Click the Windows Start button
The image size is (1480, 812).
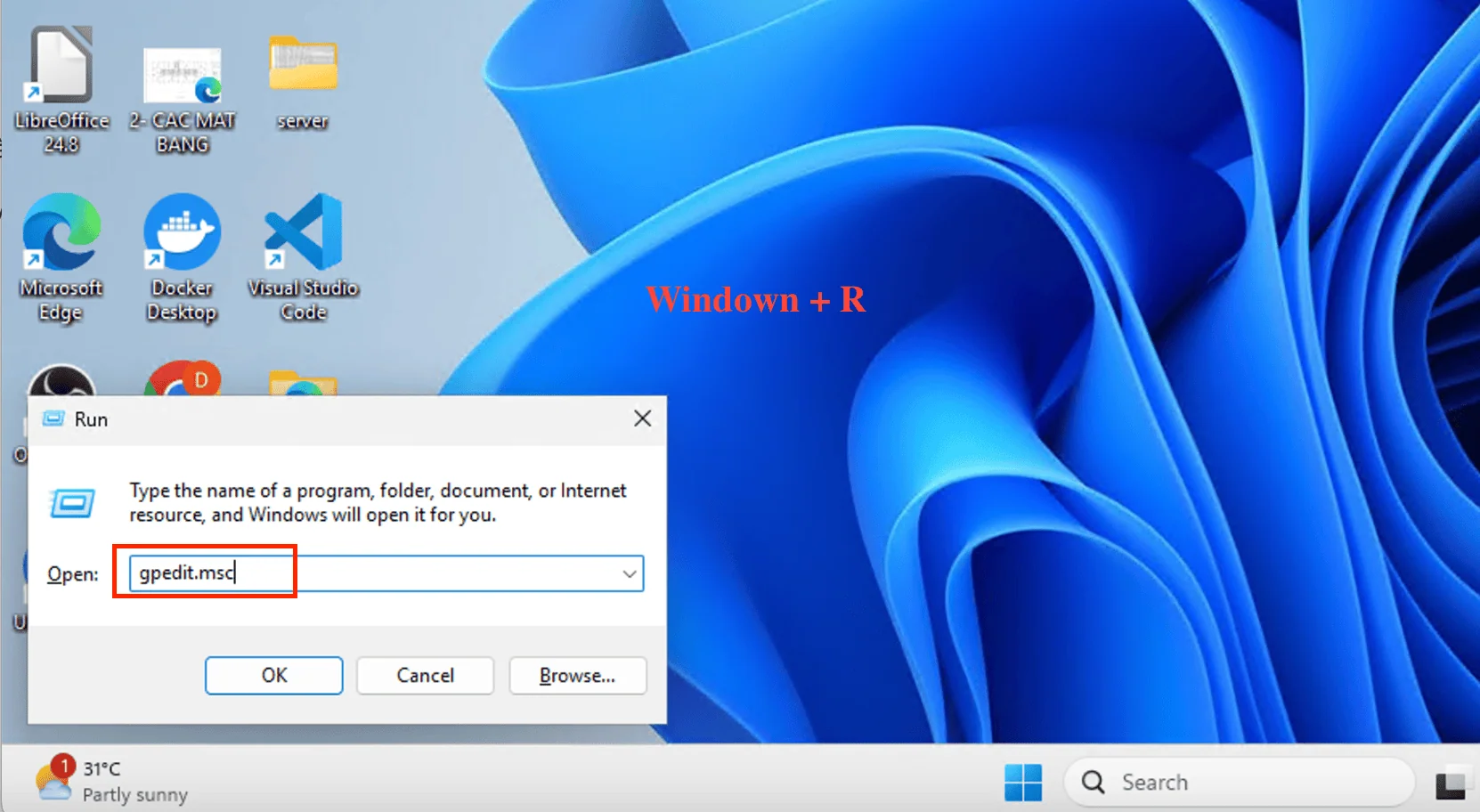click(x=1024, y=781)
